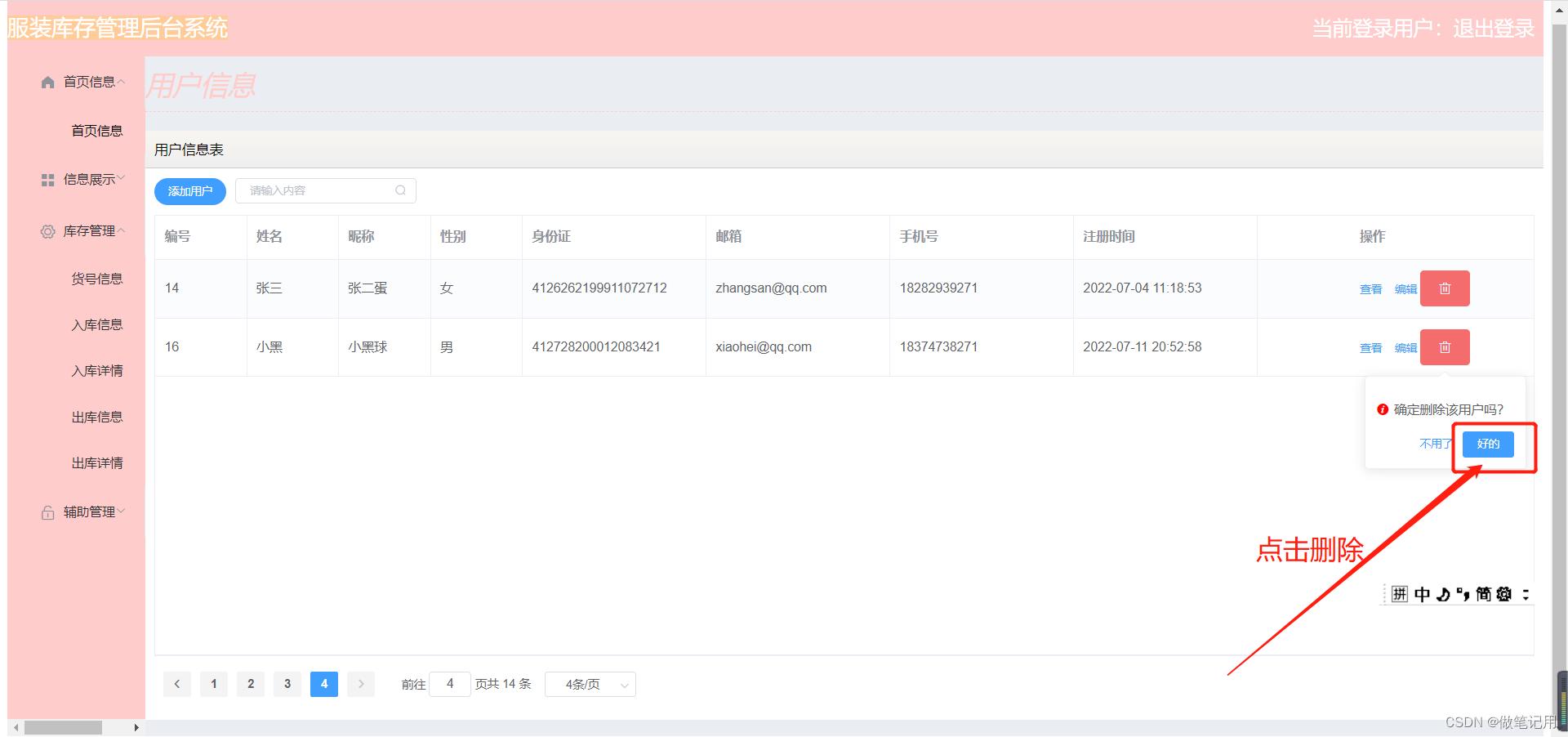Click 退出登录 in the header
Viewport: 1568px width, 737px height.
pos(1494,29)
